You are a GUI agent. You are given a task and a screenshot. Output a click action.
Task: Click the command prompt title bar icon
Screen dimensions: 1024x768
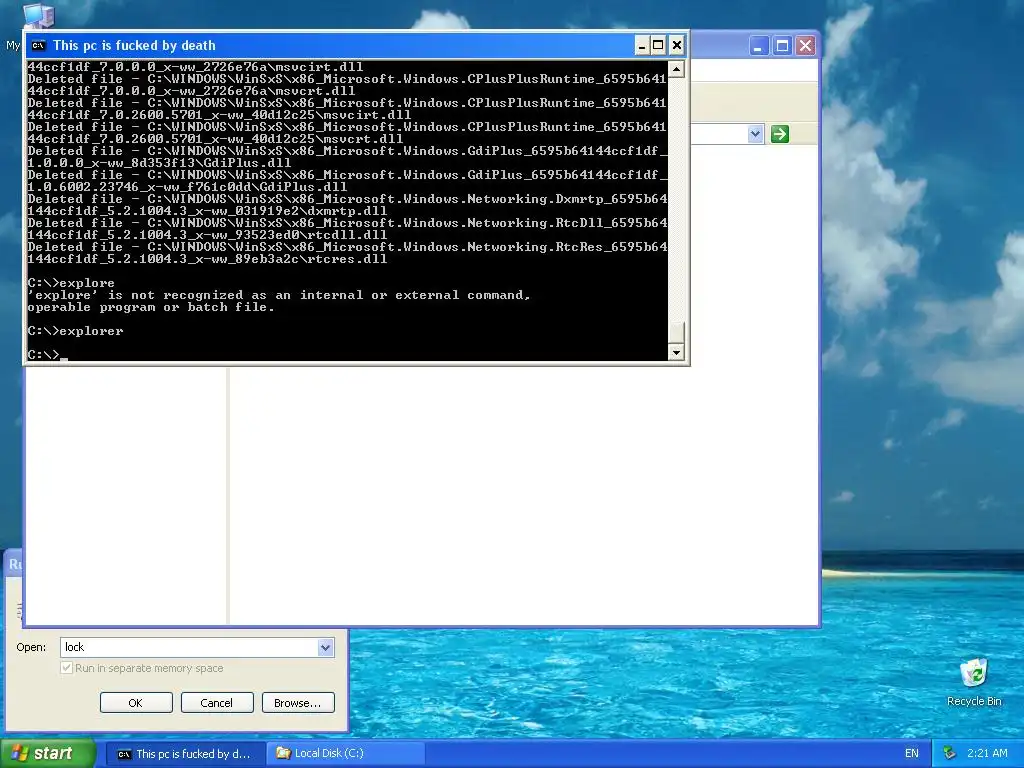[39, 45]
